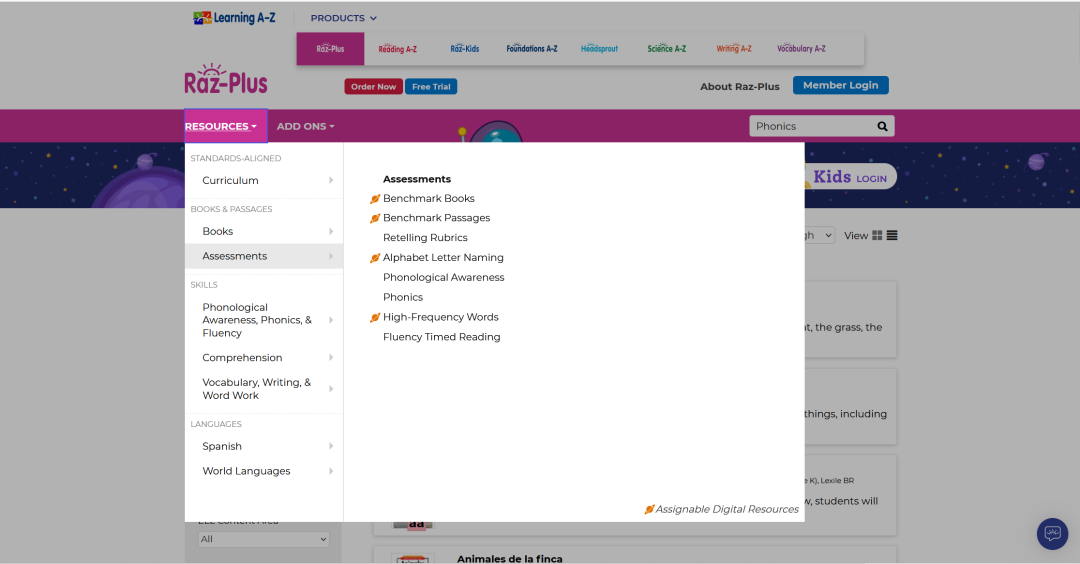Expand Phonological Awareness, Phonics, & Fluency
This screenshot has width=1080, height=564.
(264, 320)
